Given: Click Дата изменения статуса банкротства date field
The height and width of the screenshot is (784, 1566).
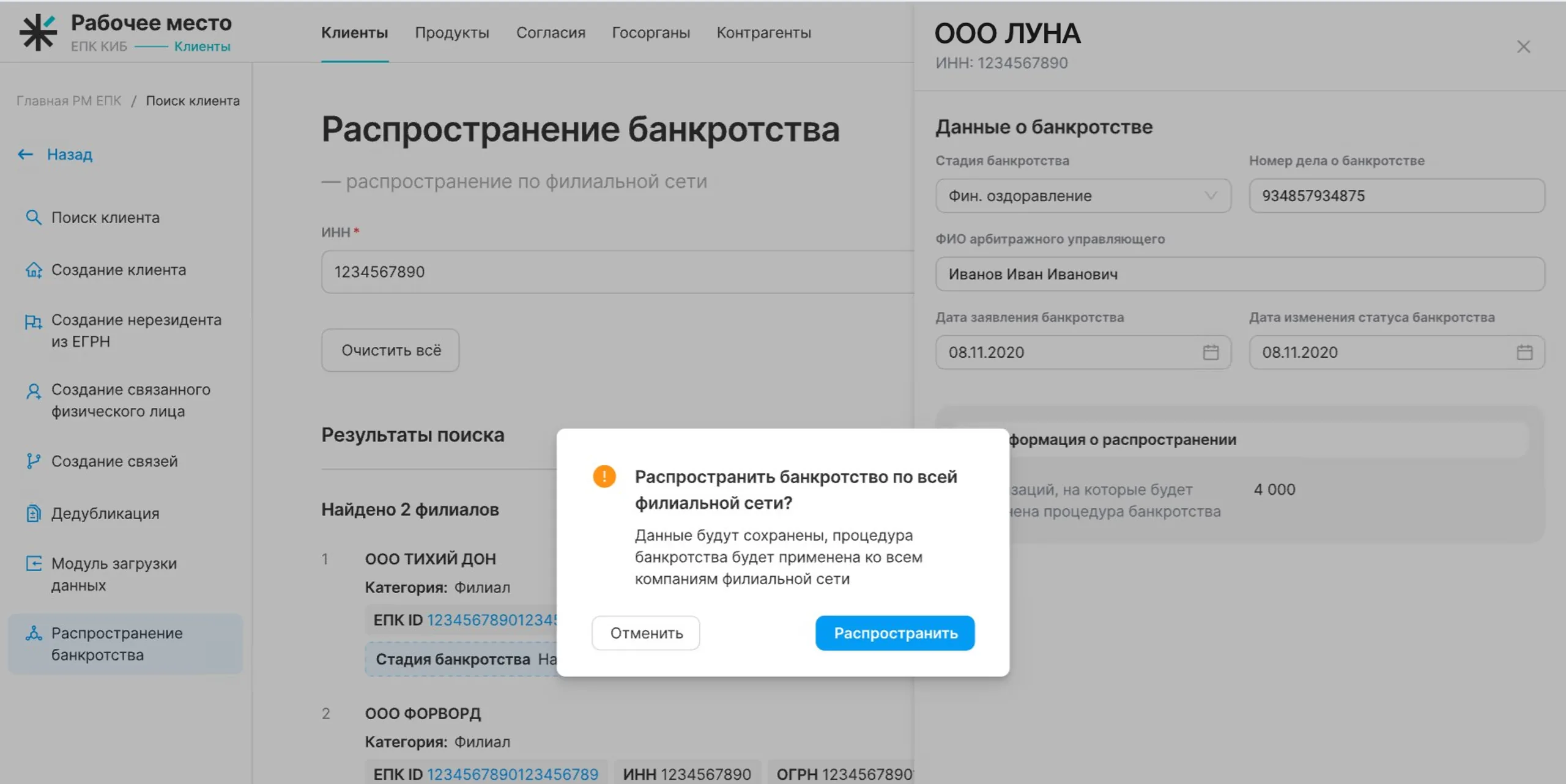Looking at the screenshot, I should click(x=1397, y=352).
